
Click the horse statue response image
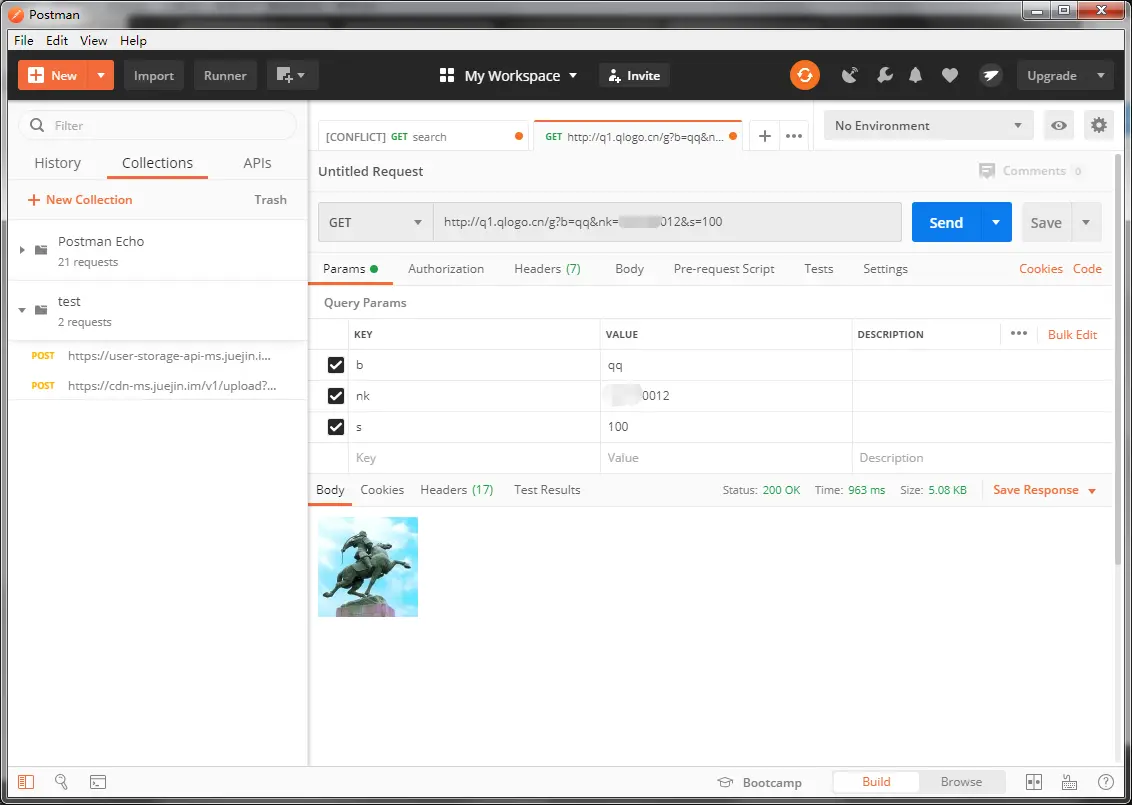[368, 567]
